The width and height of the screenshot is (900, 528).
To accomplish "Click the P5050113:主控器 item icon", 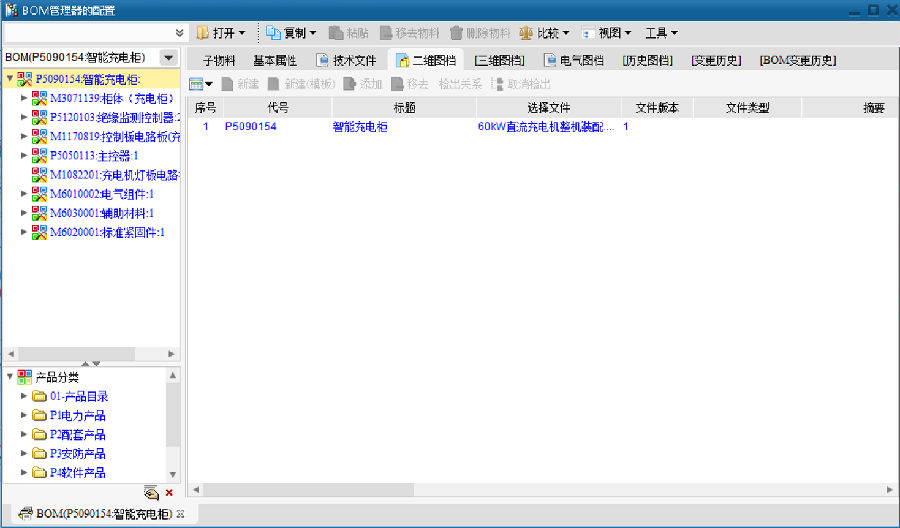I will coord(39,156).
